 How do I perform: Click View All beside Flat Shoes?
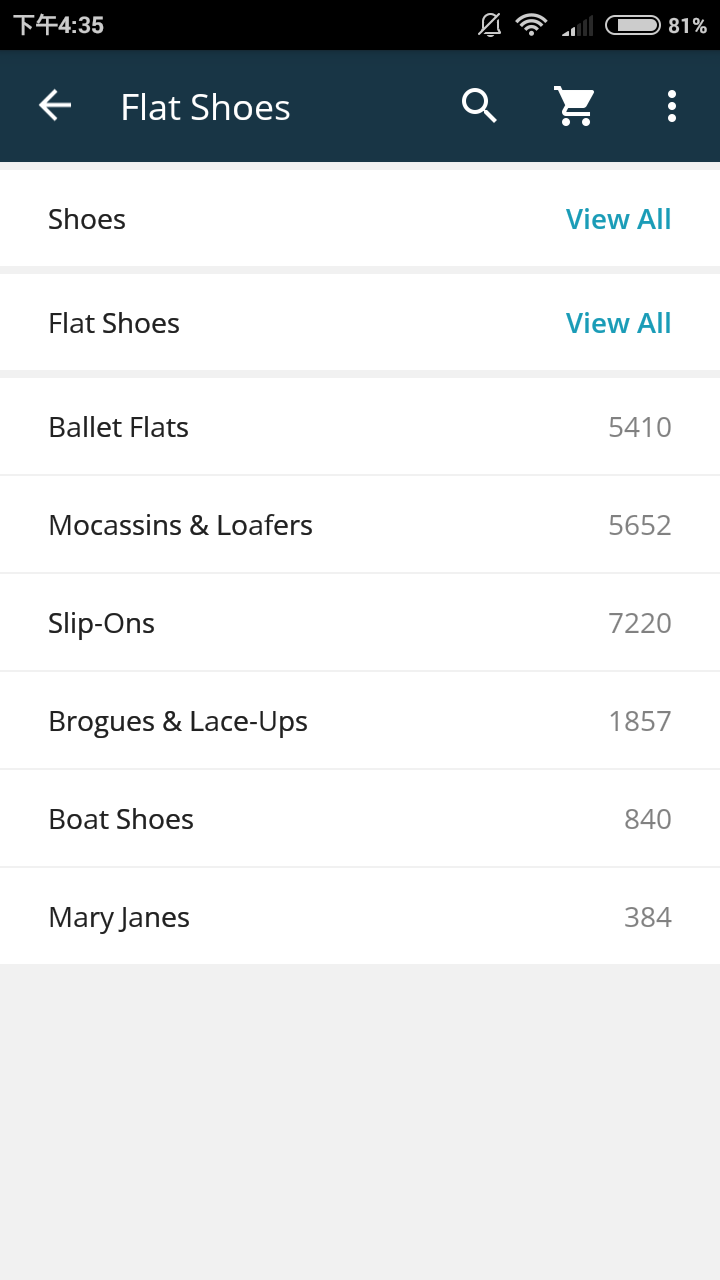click(x=618, y=323)
